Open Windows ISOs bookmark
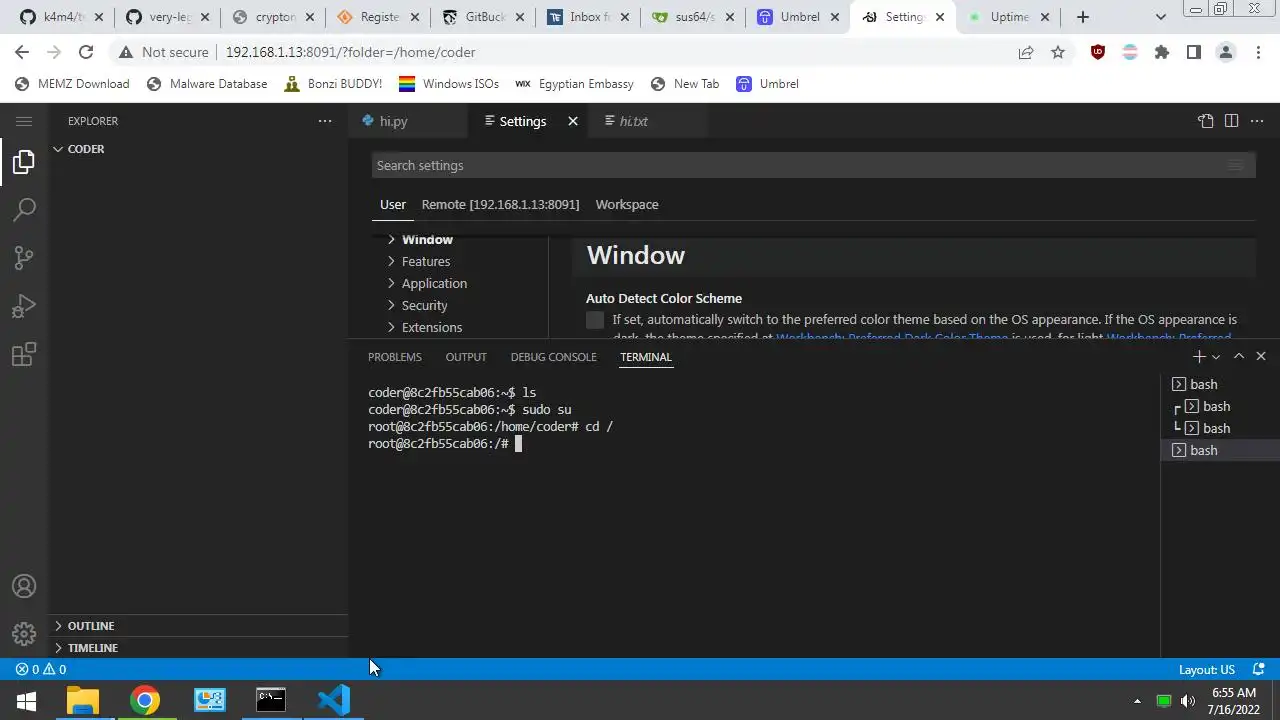The width and height of the screenshot is (1280, 720). point(449,84)
